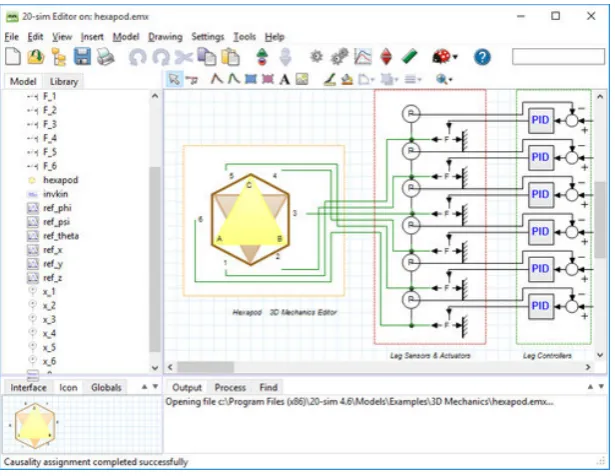615x476 pixels.
Task: Click the up arrow of the Output panel
Action: [x=590, y=387]
